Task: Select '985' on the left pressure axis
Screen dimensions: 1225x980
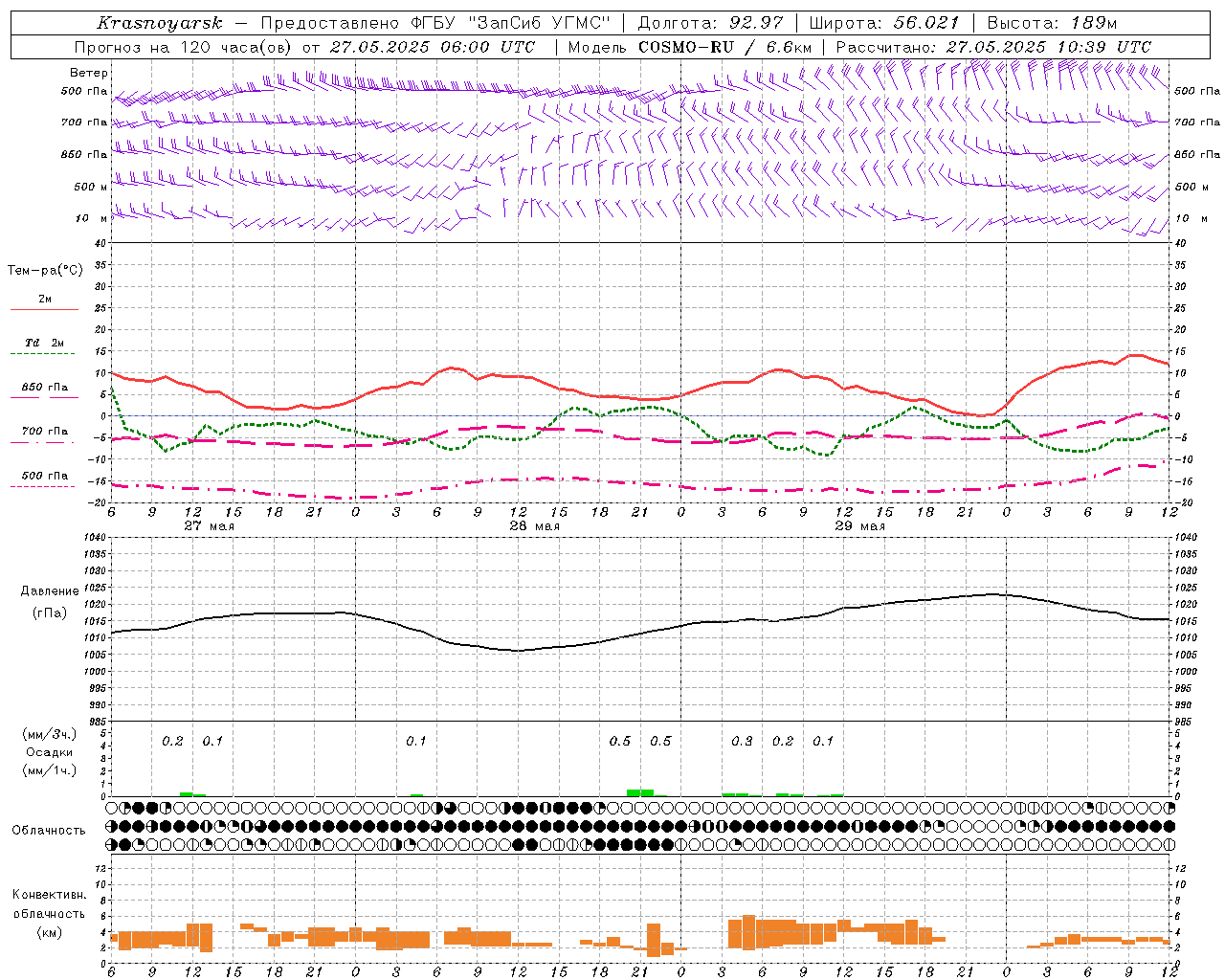Action: (x=100, y=722)
